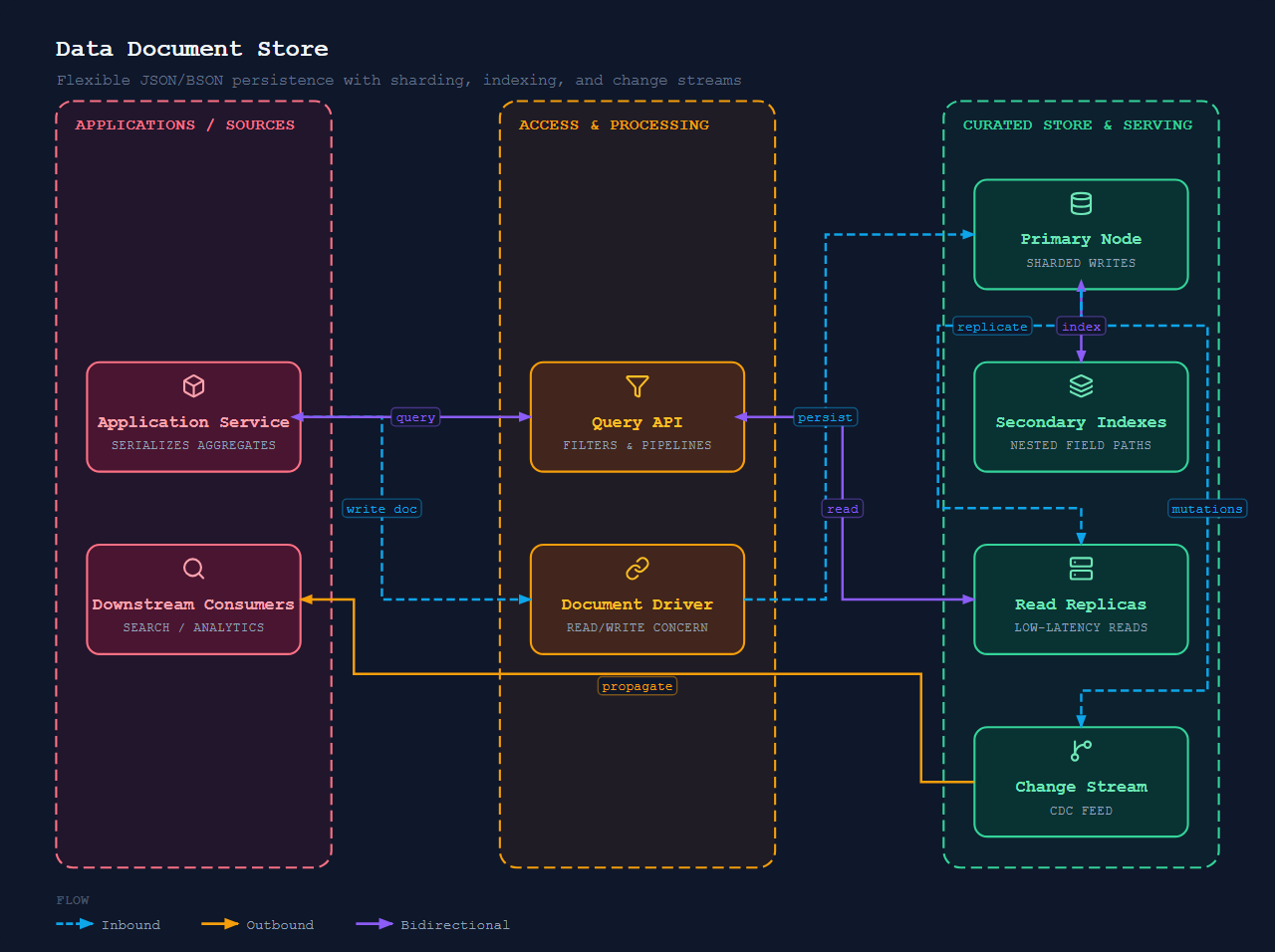The width and height of the screenshot is (1275, 952).
Task: Click the Bidirectional legend label
Action: tap(455, 925)
